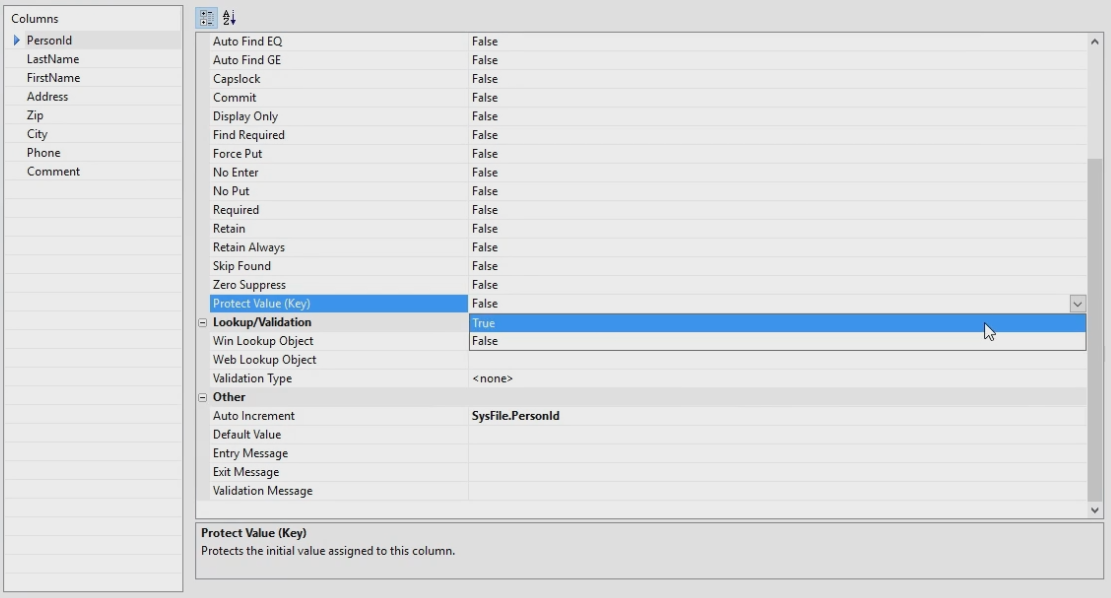Click the Required property value

pos(776,210)
